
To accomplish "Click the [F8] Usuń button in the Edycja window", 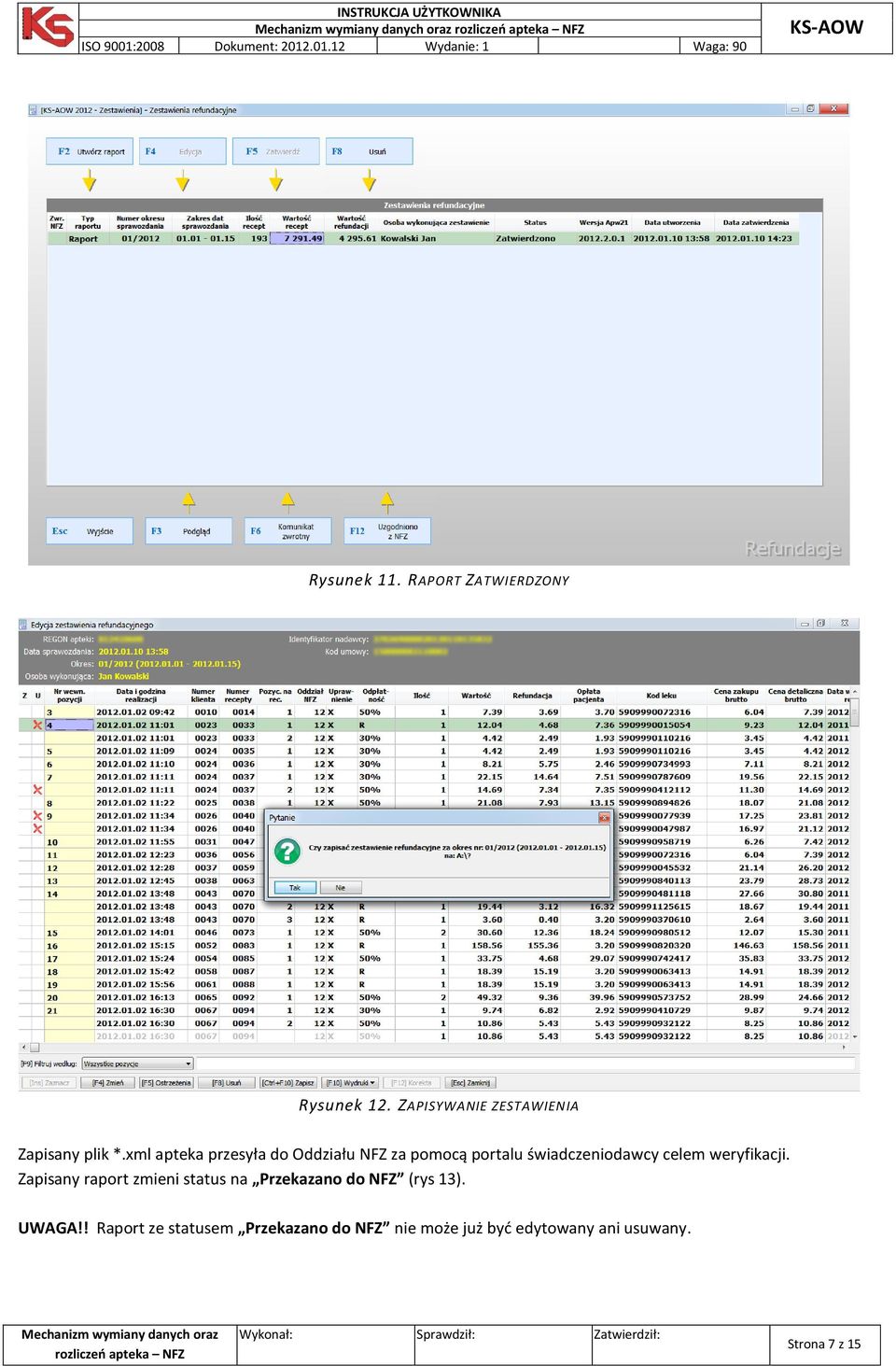I will [x=226, y=1083].
